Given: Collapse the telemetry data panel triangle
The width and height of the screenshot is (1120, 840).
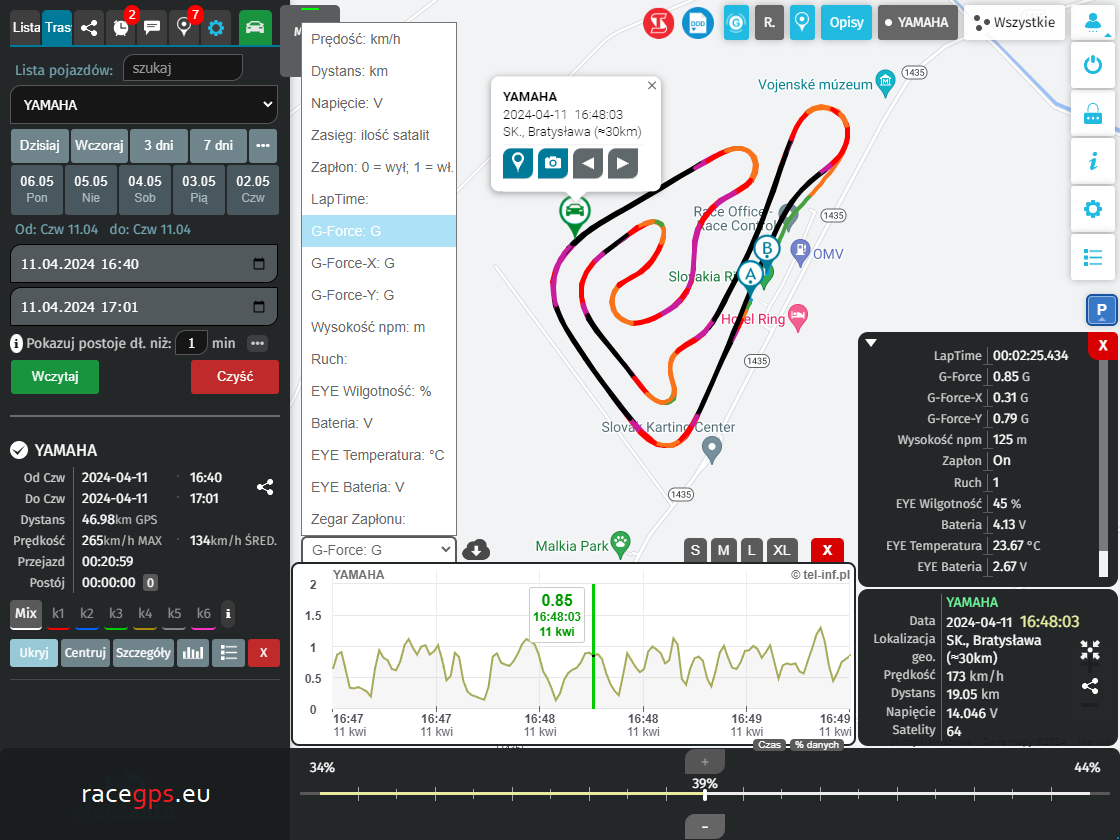Looking at the screenshot, I should (871, 343).
